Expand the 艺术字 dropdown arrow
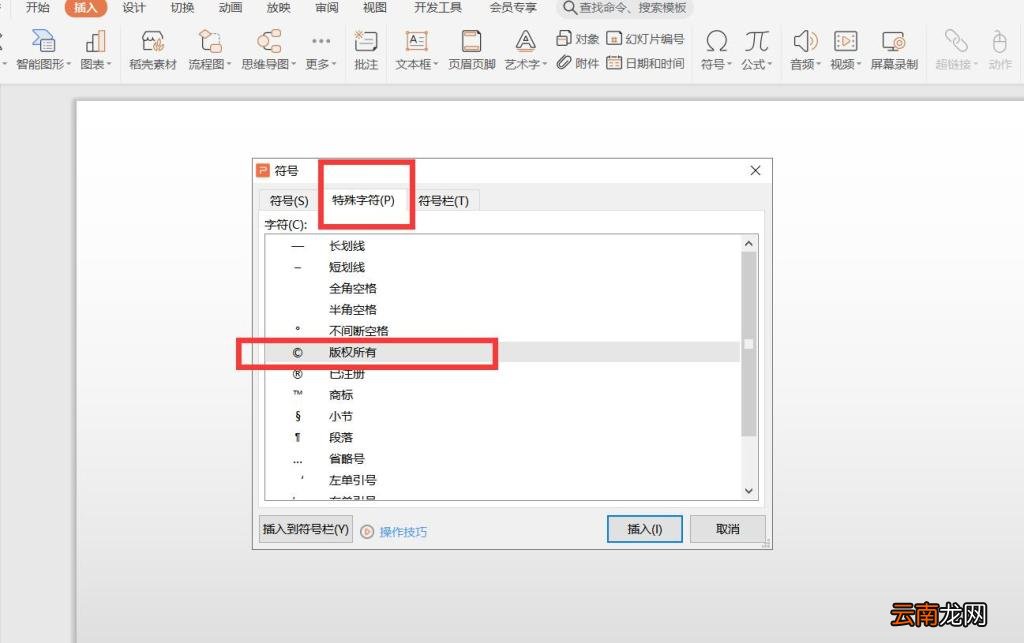 (x=545, y=64)
